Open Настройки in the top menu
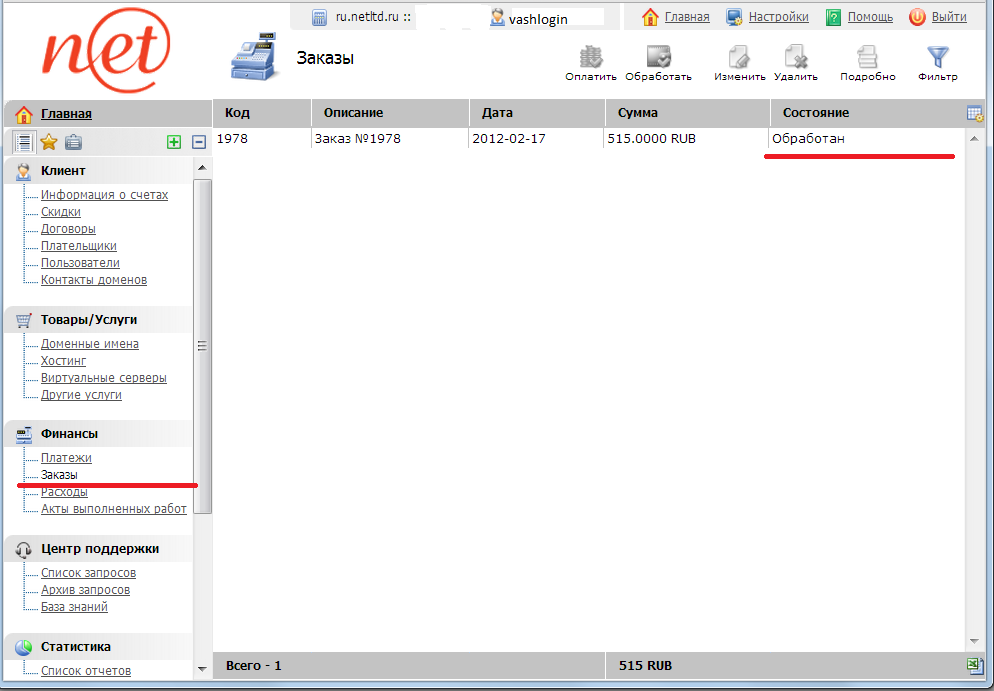Viewport: 994px width, 691px height. (778, 17)
